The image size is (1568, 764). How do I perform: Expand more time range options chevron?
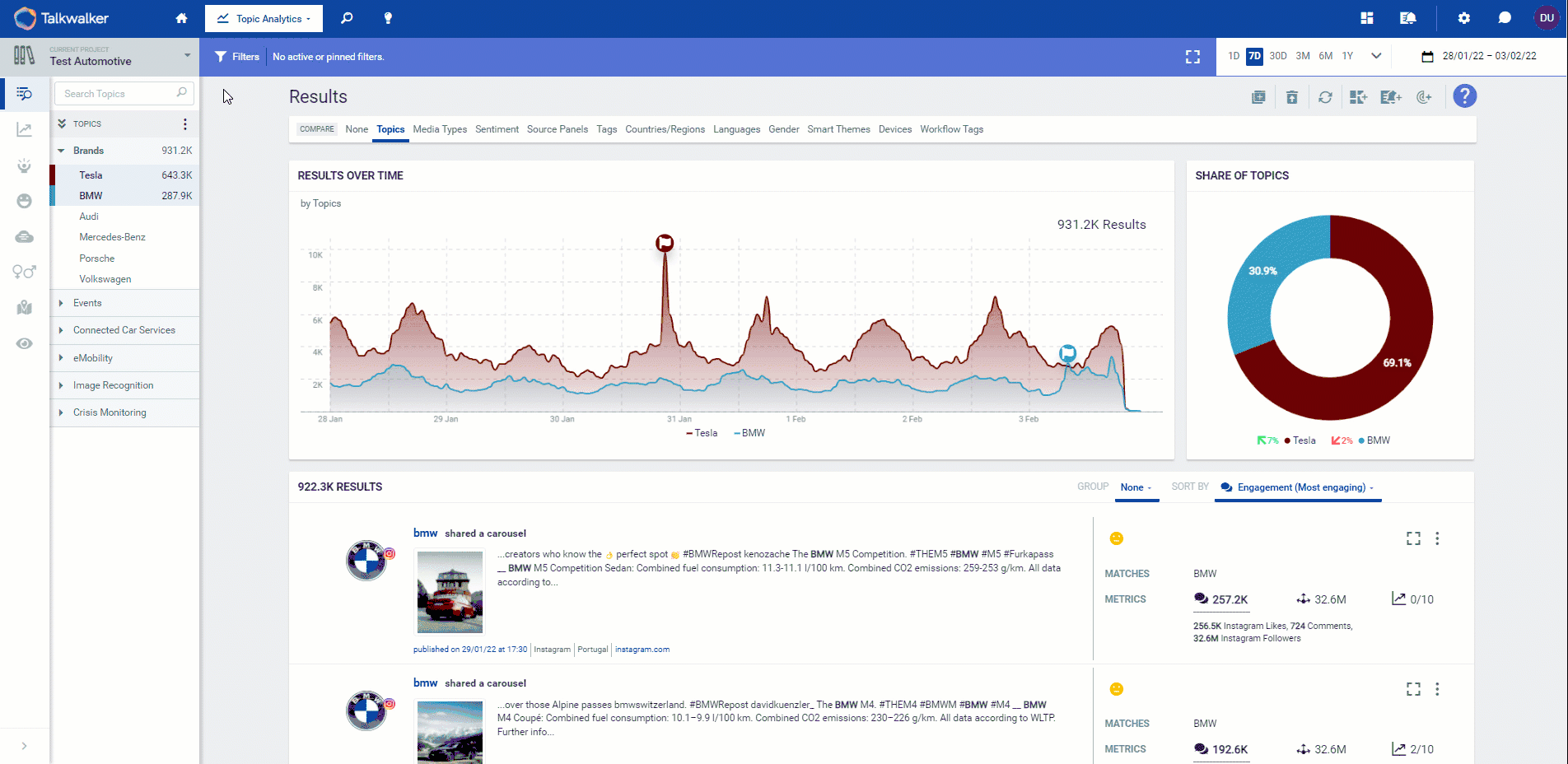[x=1376, y=56]
